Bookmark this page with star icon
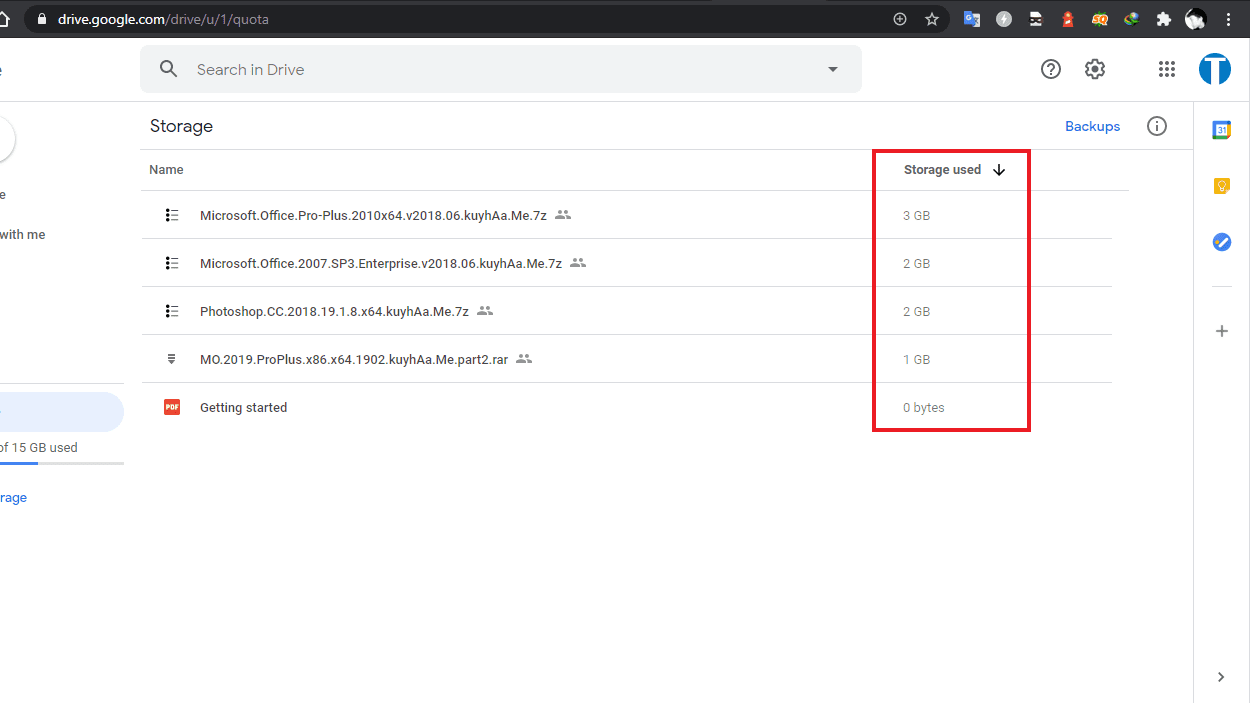 (x=932, y=19)
